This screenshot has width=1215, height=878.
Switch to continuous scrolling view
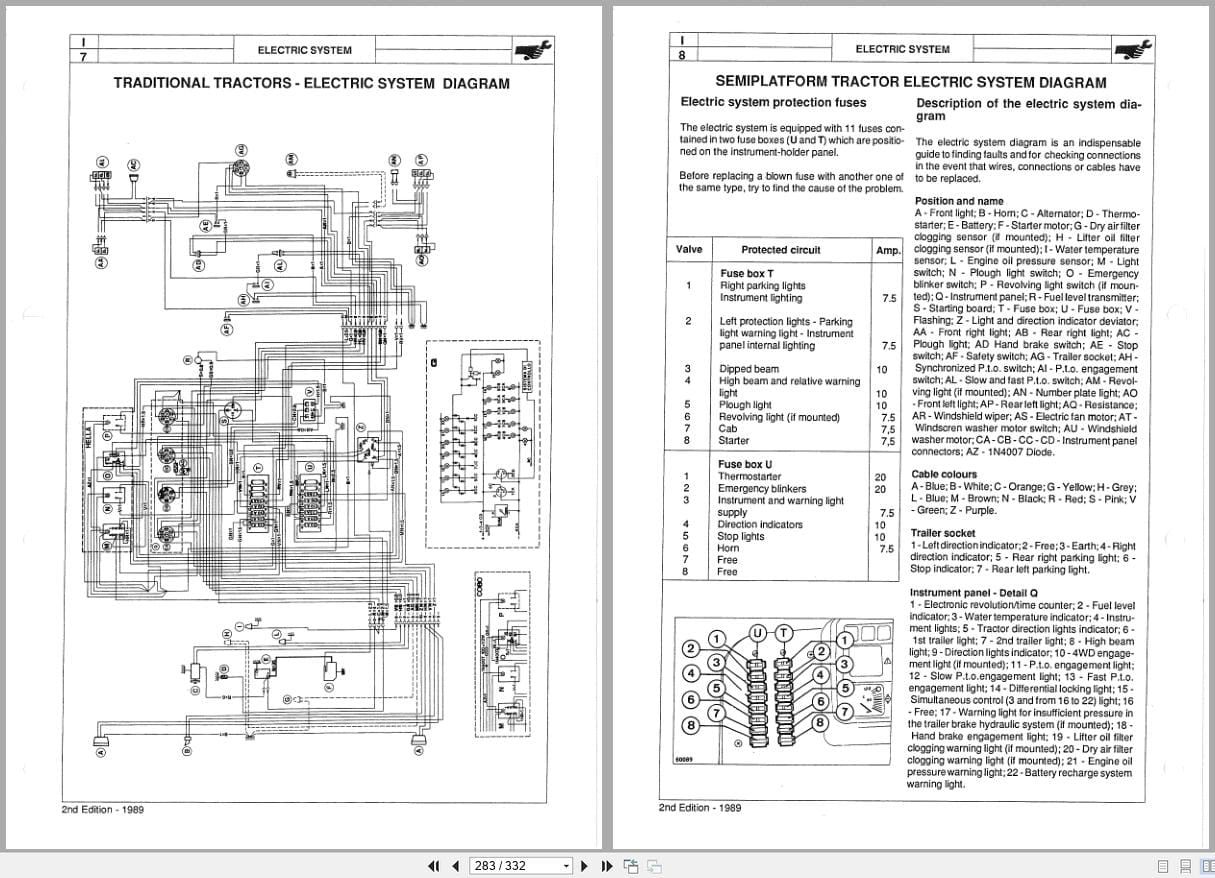pos(1185,866)
